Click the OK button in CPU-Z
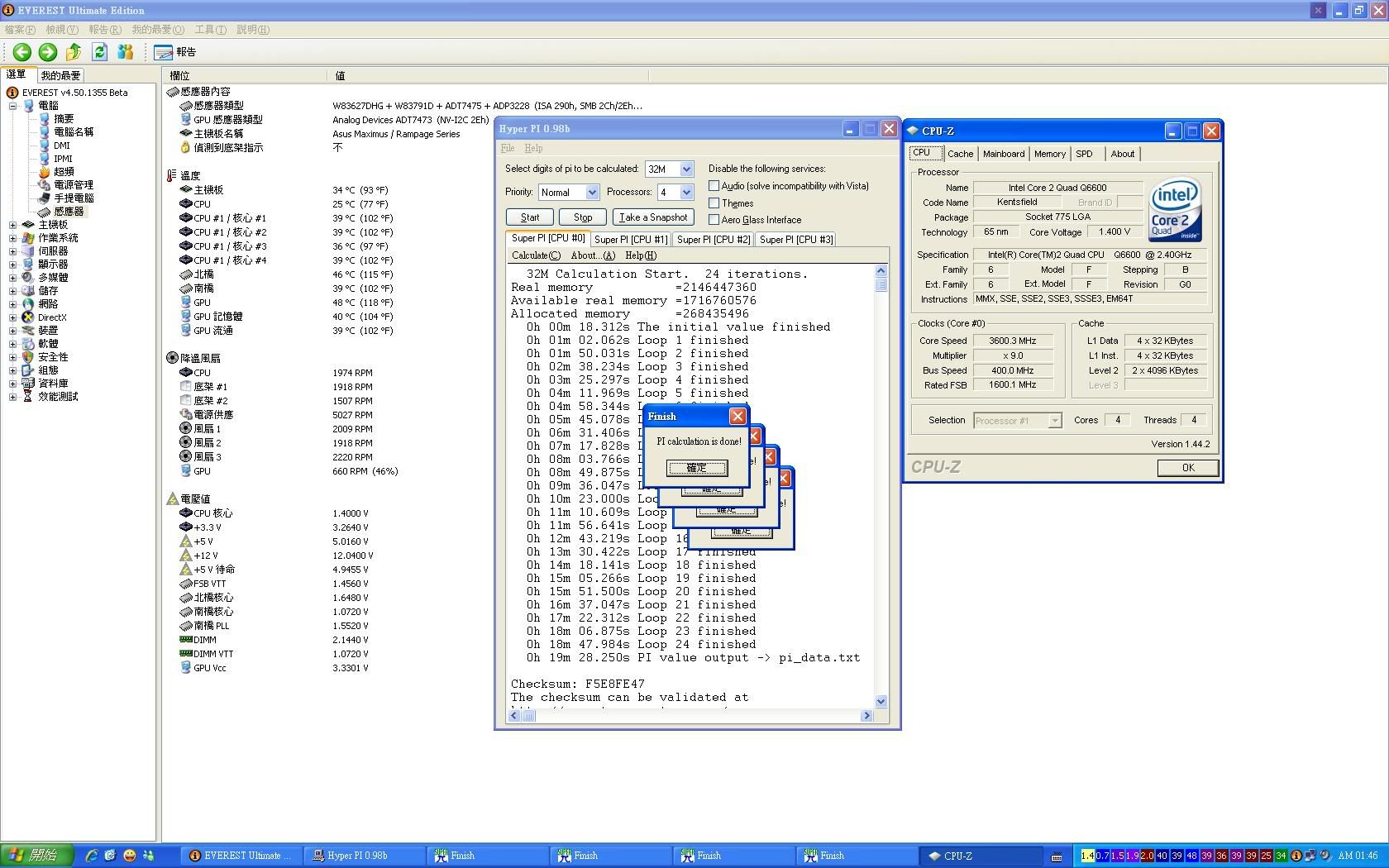 1188,468
